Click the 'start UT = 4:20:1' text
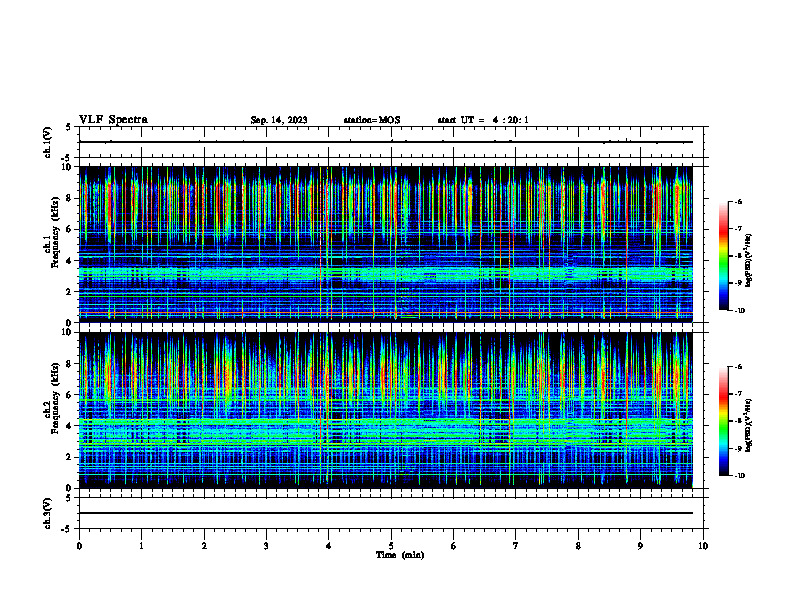The image size is (792, 612). pyautogui.click(x=483, y=120)
